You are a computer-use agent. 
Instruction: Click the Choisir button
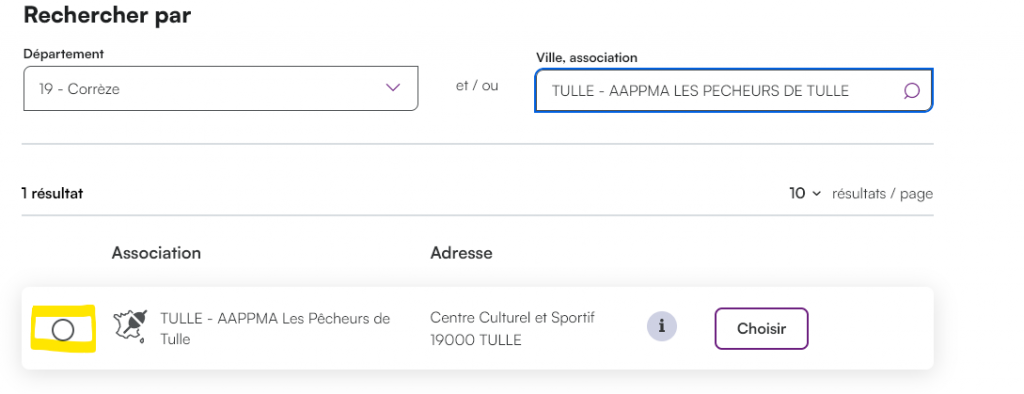coord(761,329)
